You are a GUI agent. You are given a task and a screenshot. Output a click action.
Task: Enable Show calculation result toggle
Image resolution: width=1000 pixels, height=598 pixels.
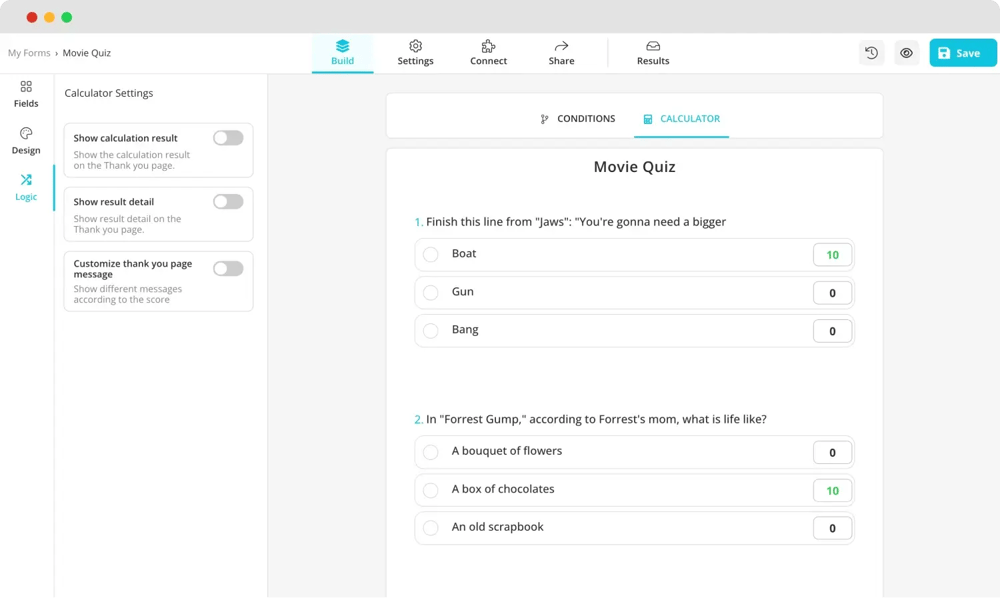pyautogui.click(x=228, y=138)
